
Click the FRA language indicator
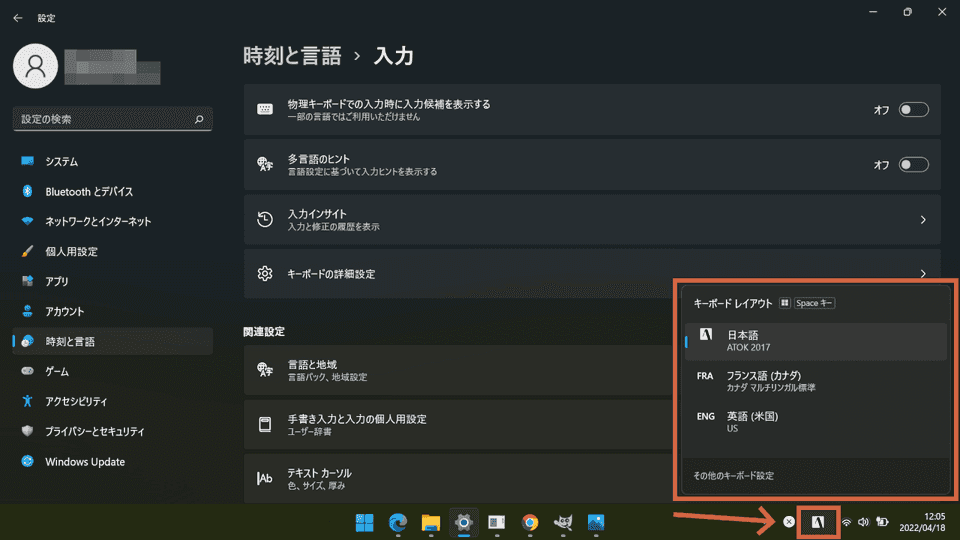click(x=705, y=376)
